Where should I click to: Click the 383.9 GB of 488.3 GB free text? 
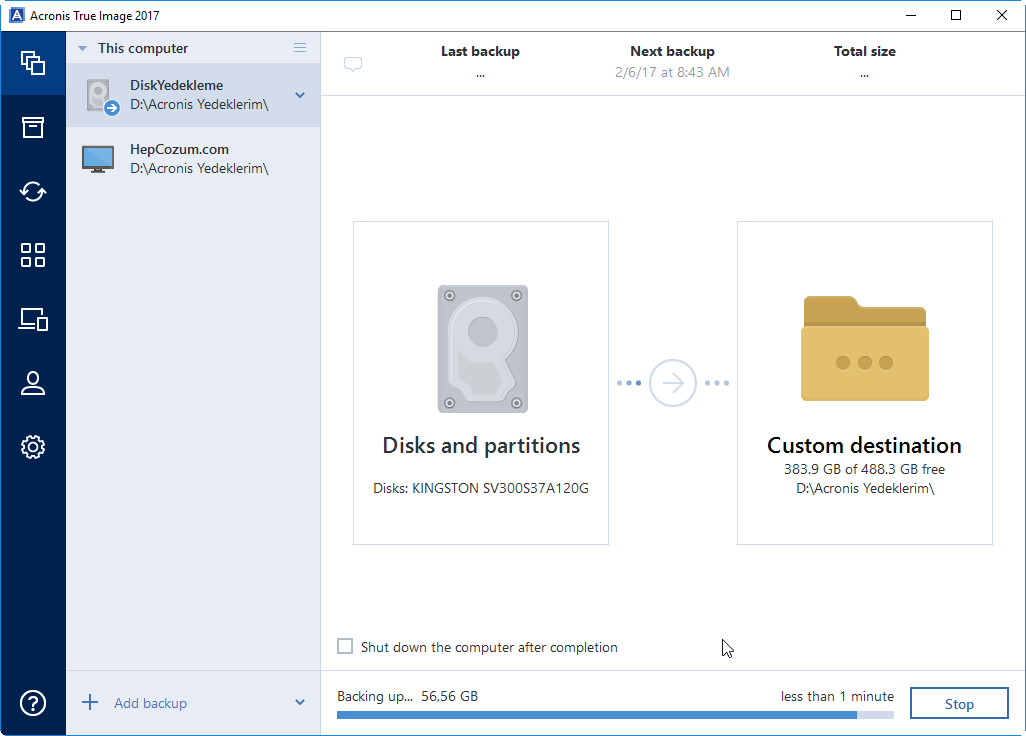coord(864,469)
